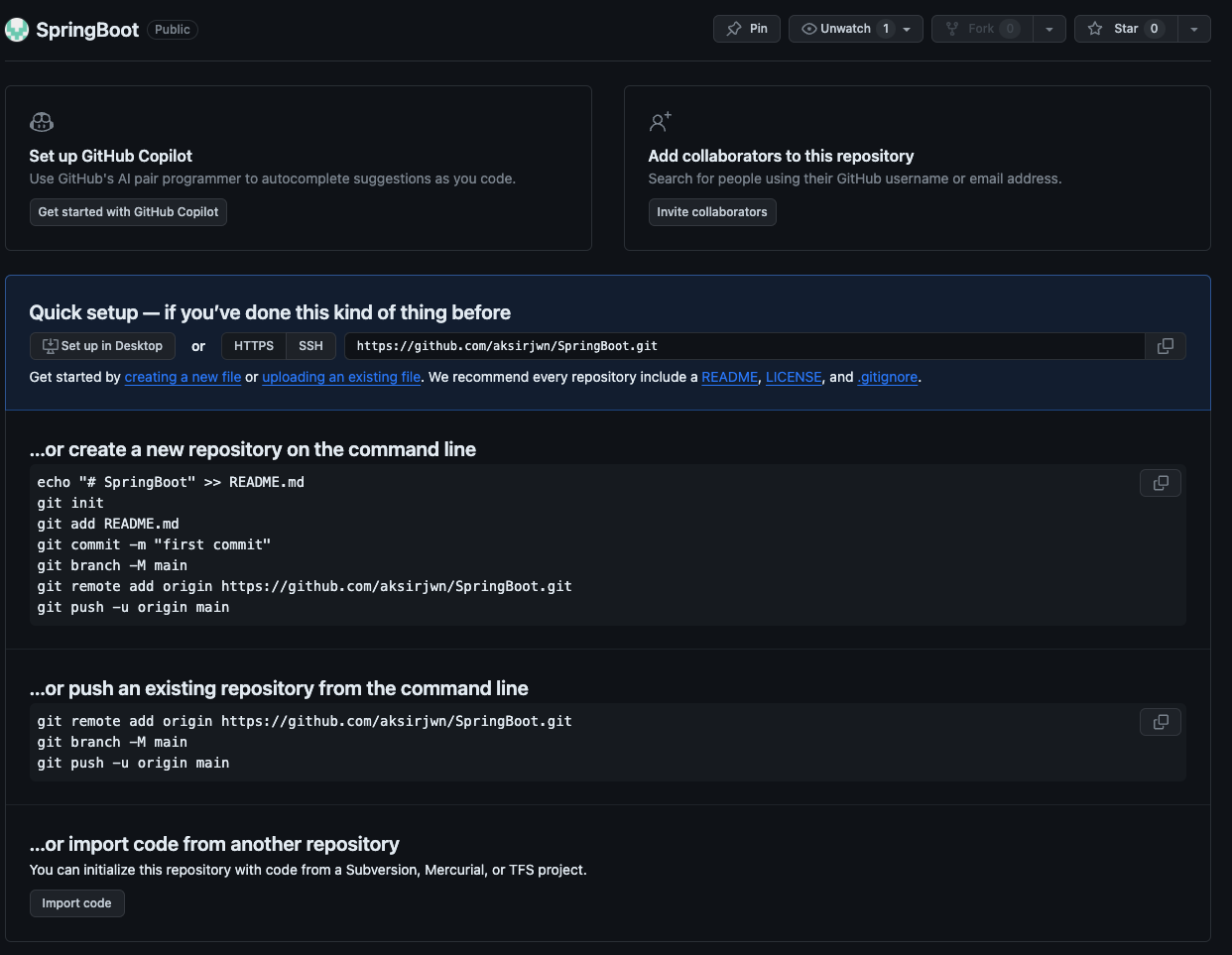This screenshot has width=1232, height=955.
Task: Click the SpringBoot repository name
Action: click(x=87, y=30)
